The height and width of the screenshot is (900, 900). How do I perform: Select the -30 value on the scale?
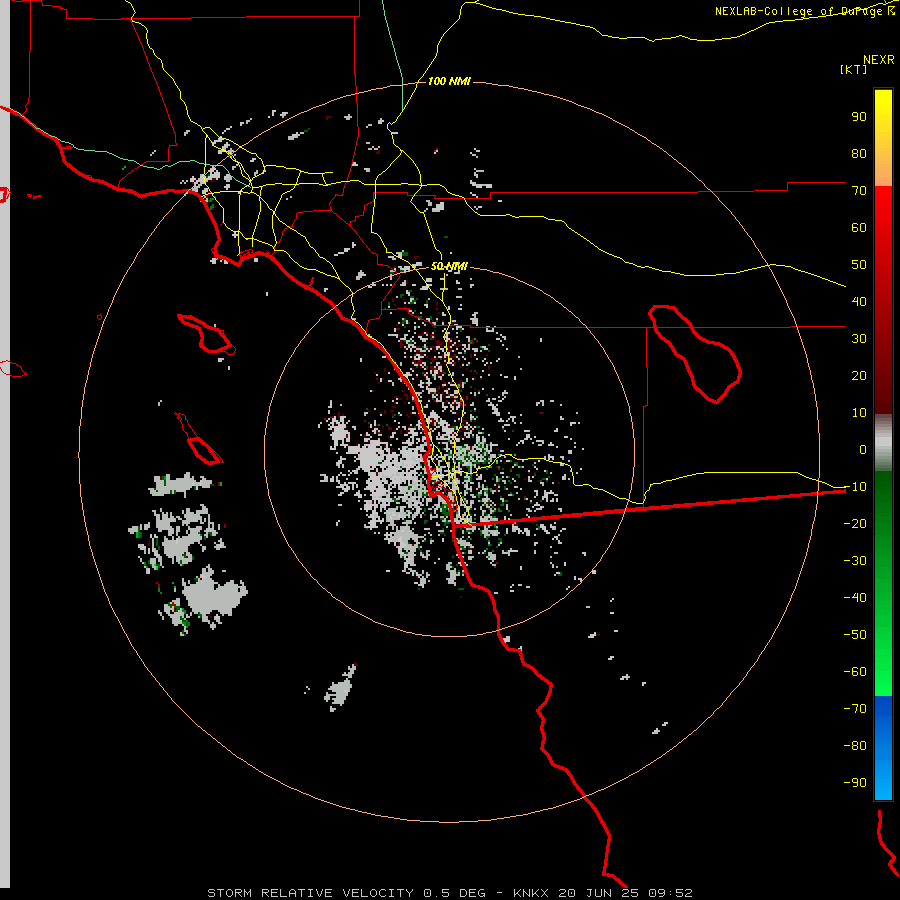point(855,561)
